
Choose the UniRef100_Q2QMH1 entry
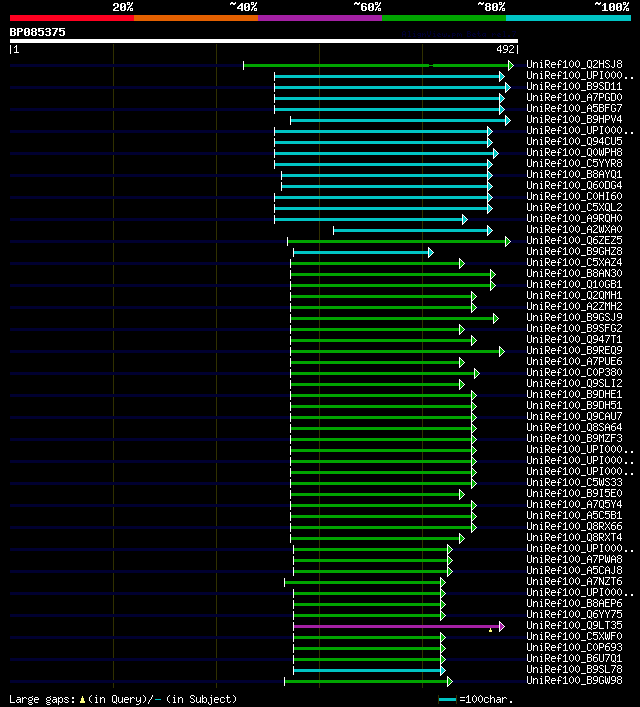tap(574, 295)
